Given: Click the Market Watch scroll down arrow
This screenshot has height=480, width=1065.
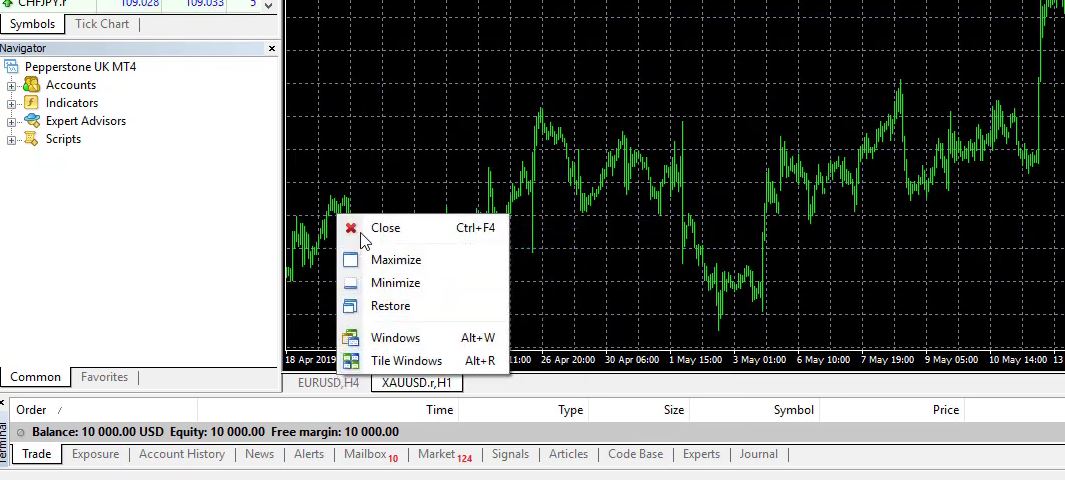Looking at the screenshot, I should (268, 5).
